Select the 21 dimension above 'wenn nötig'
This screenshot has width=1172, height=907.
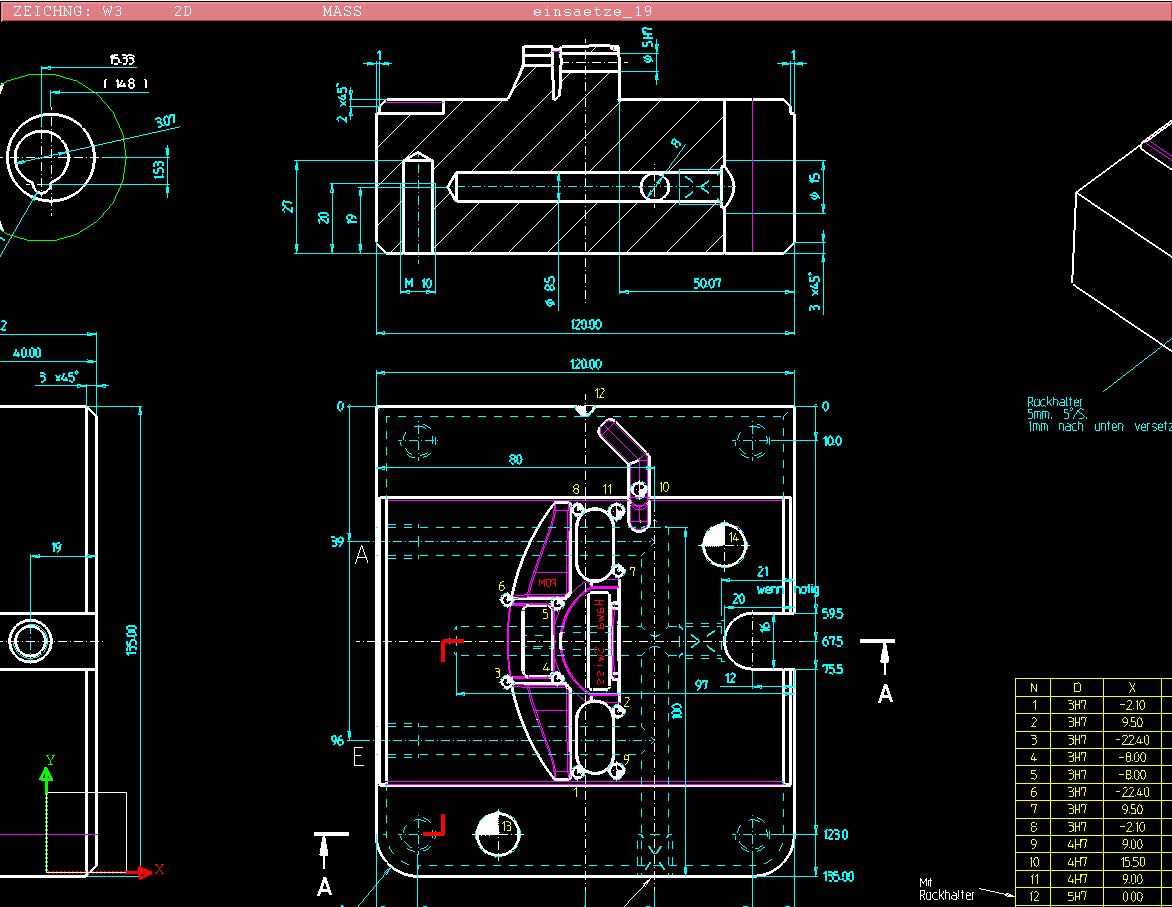[762, 571]
